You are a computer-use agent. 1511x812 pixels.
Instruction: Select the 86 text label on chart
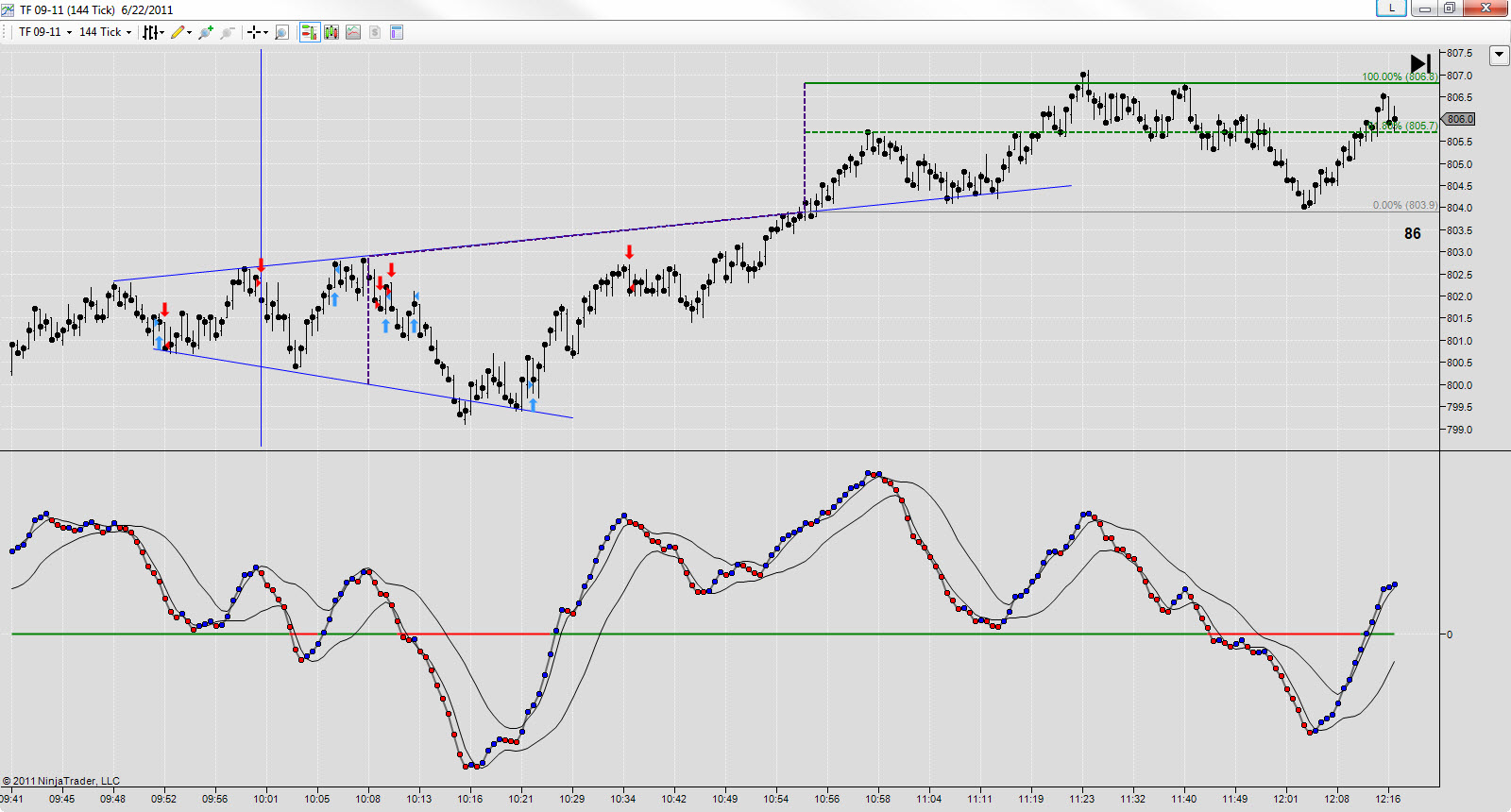[1412, 233]
